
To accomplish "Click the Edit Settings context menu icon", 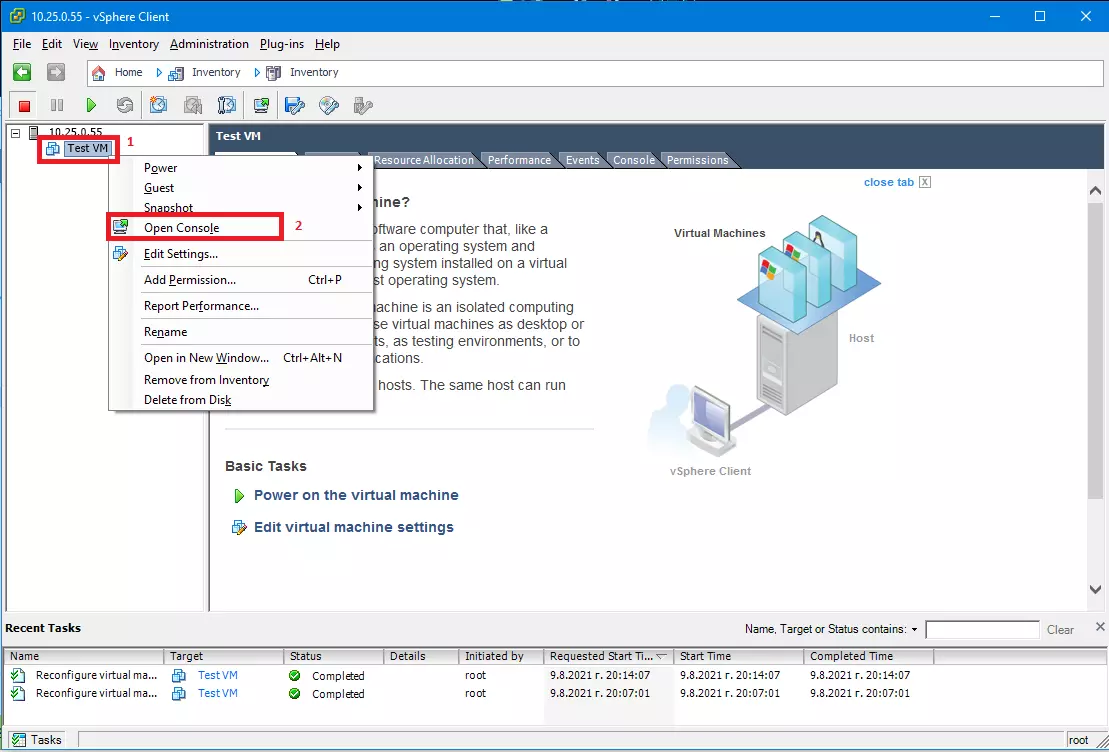I will tap(120, 253).
